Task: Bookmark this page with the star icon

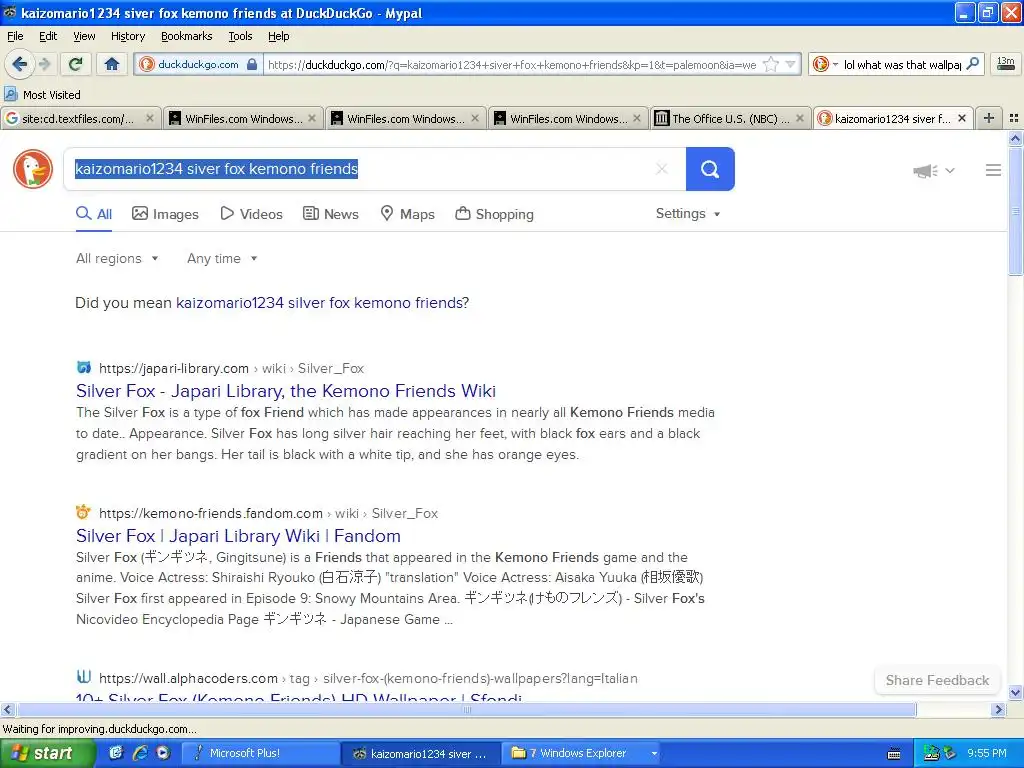Action: click(x=771, y=64)
